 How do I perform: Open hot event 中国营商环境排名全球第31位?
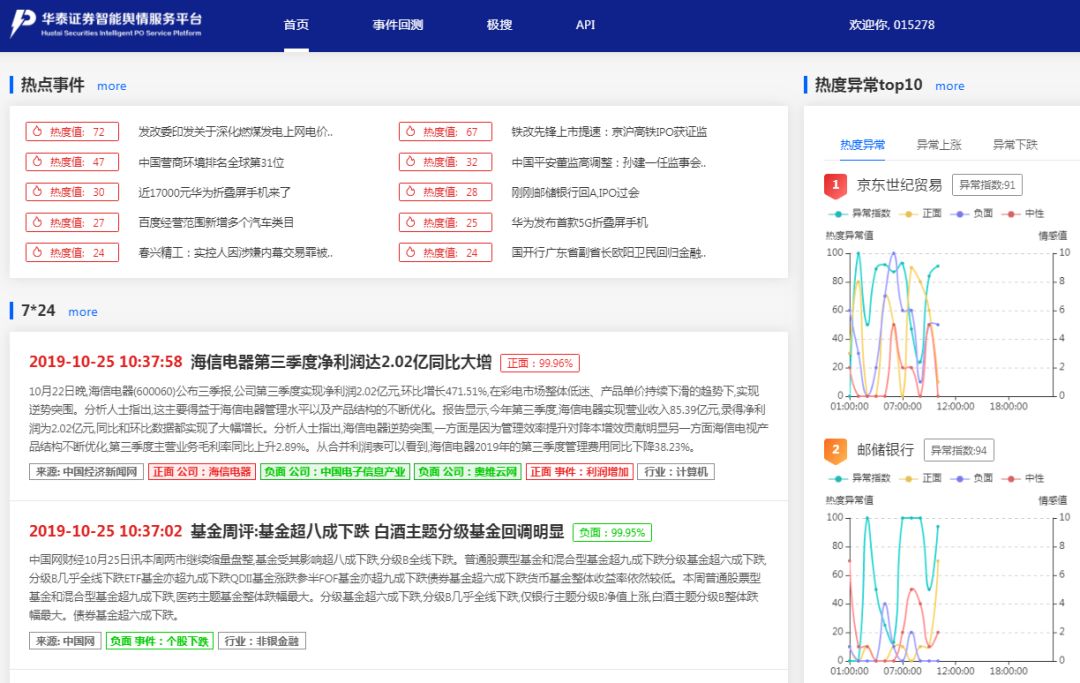211,162
